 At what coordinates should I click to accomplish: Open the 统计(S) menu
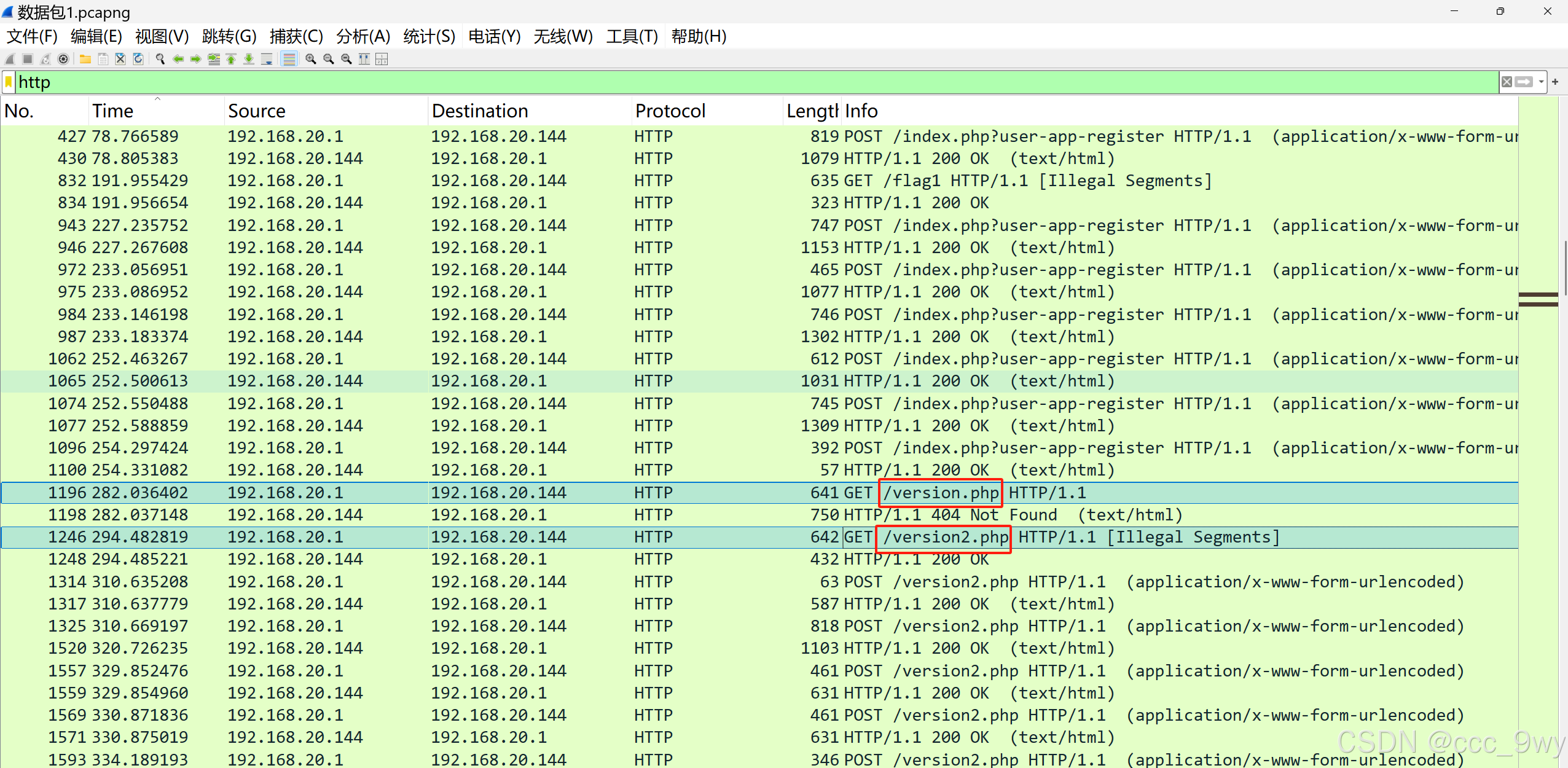pos(429,36)
